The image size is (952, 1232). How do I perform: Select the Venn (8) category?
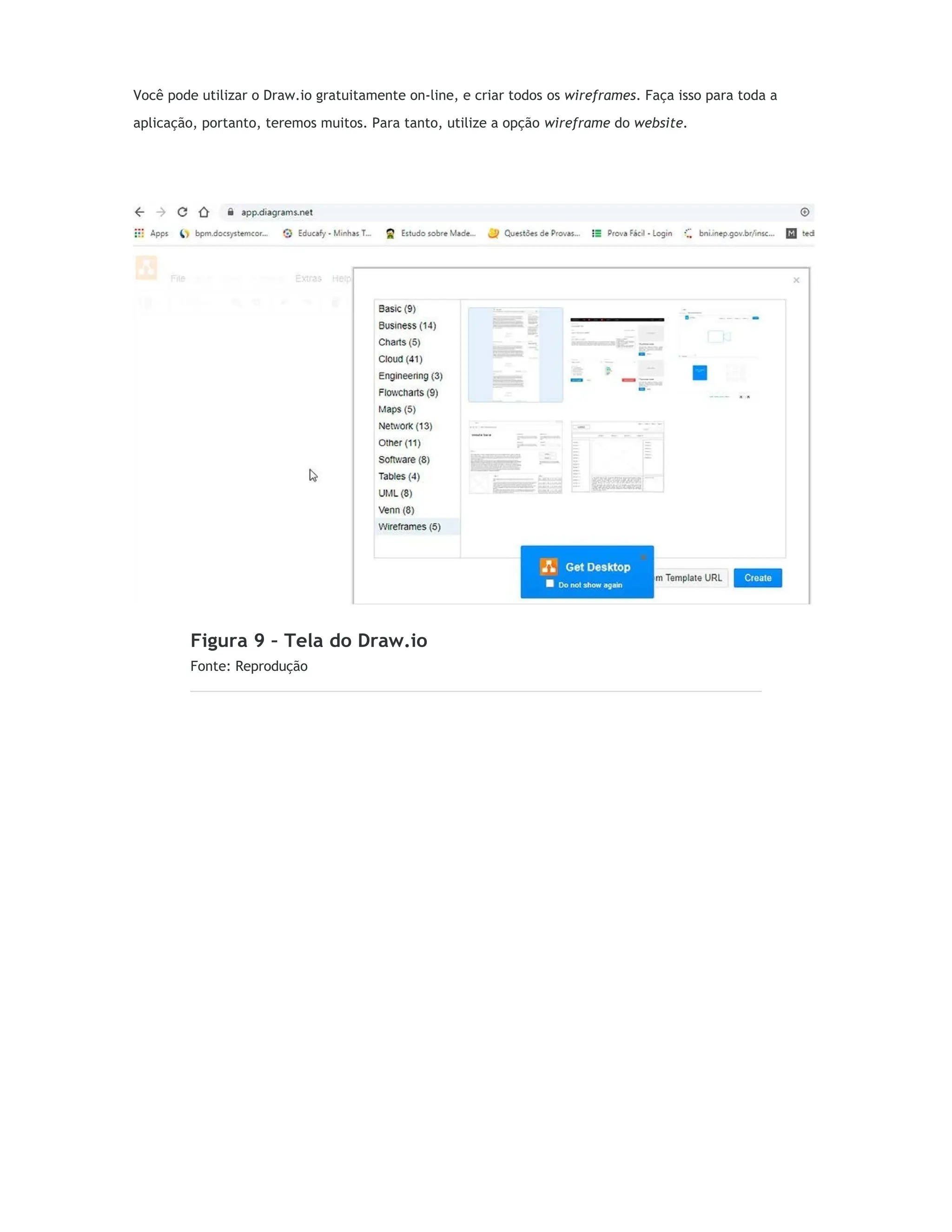click(417, 510)
